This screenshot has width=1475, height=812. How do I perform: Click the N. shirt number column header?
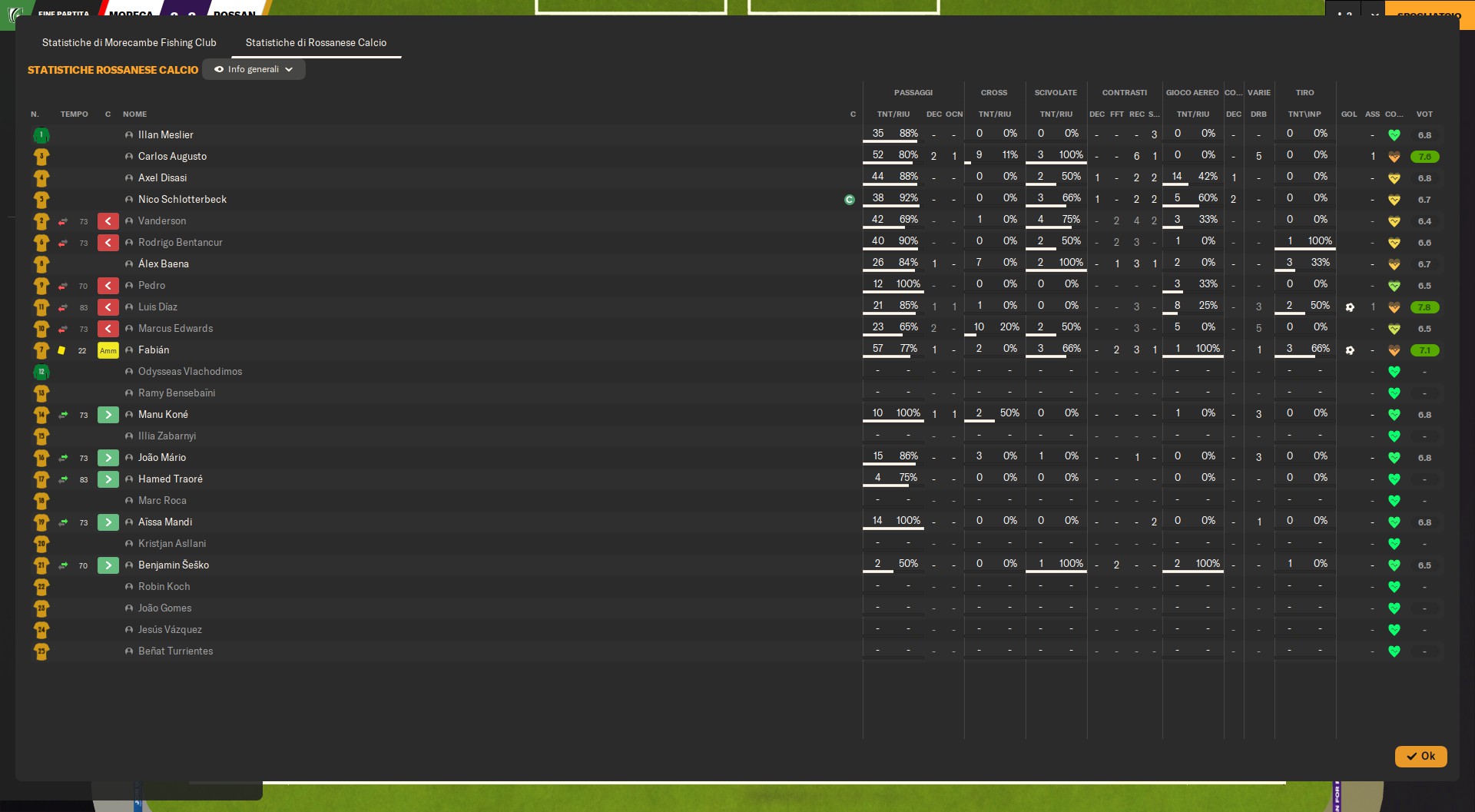35,114
